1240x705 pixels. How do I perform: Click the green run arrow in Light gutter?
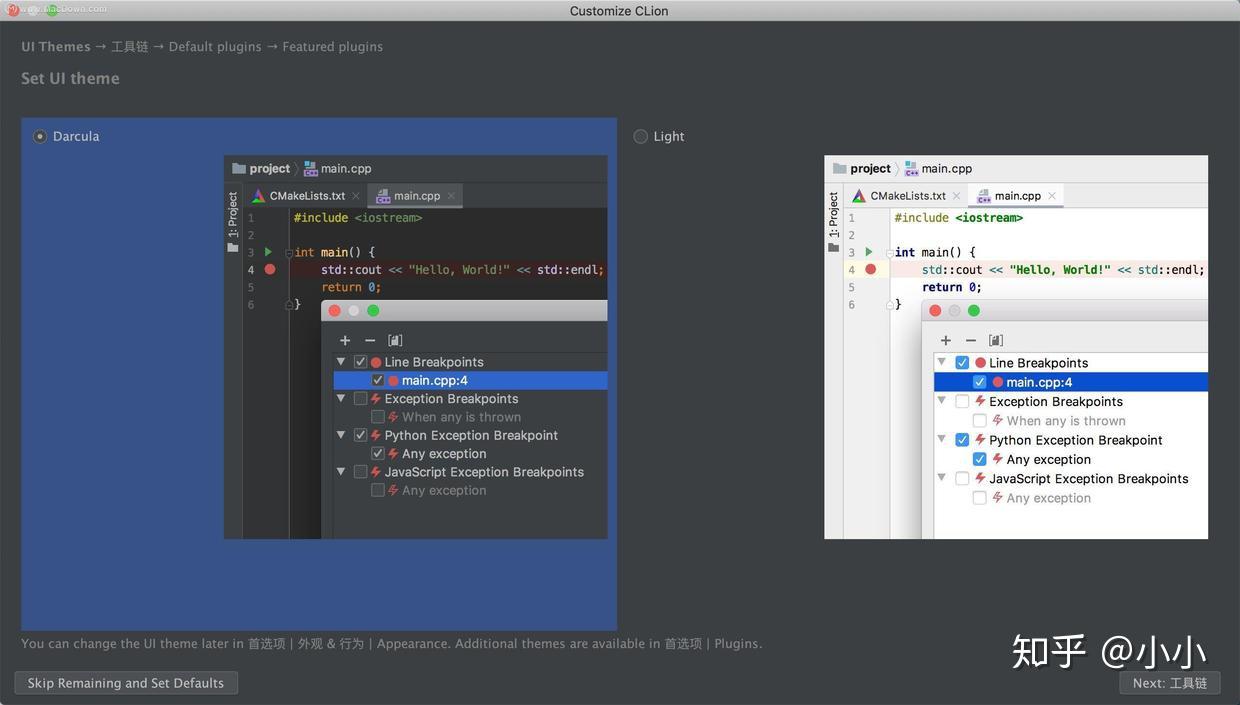tap(869, 252)
